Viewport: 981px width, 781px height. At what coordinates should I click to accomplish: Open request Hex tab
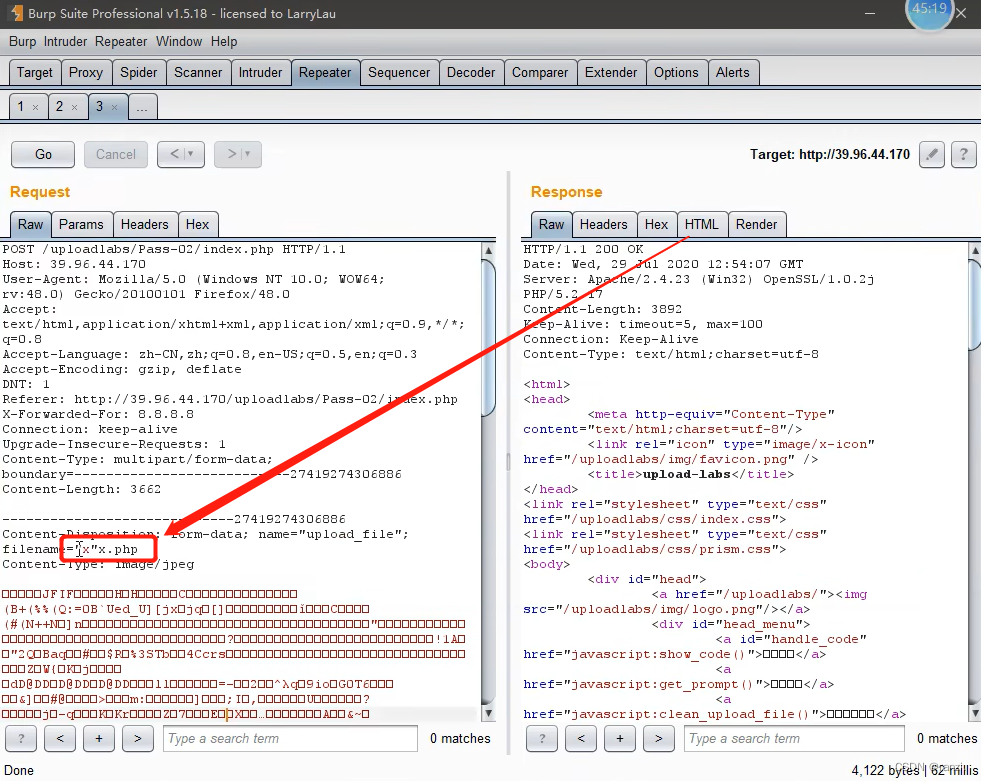pyautogui.click(x=197, y=225)
